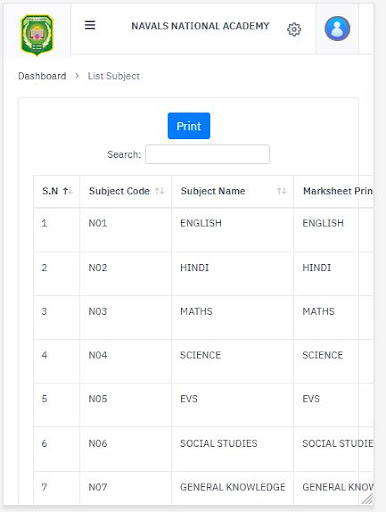Image resolution: width=386 pixels, height=512 pixels.
Task: Sort by S.N column arrows
Action: 68,191
